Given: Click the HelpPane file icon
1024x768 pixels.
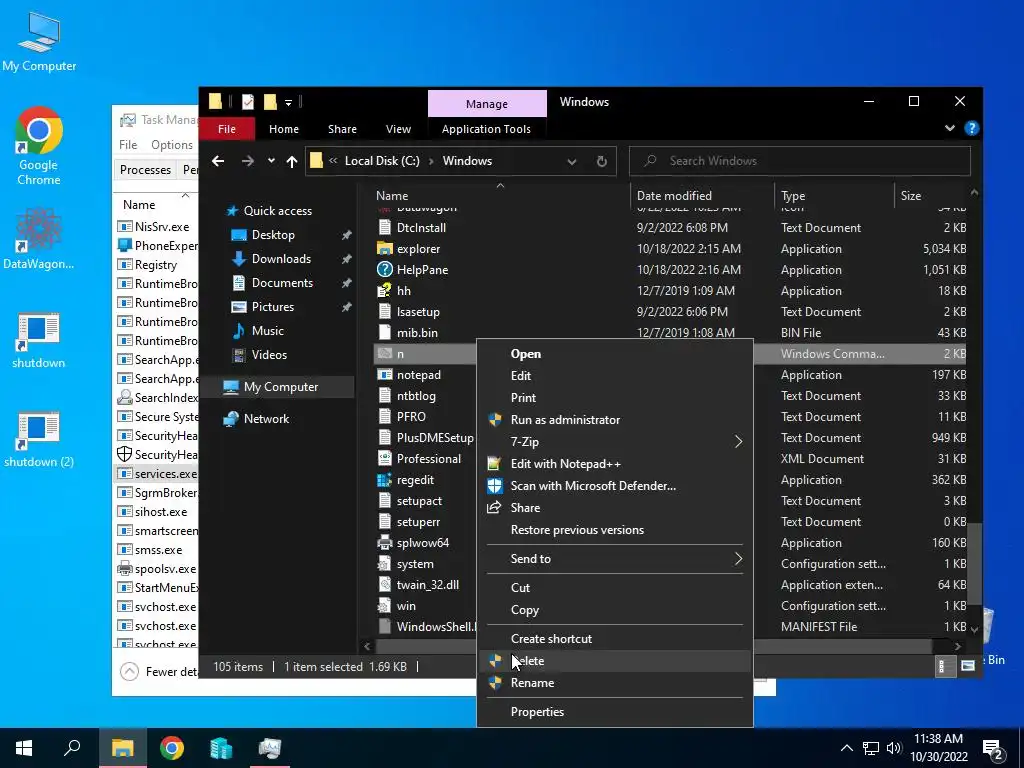Looking at the screenshot, I should tap(385, 270).
